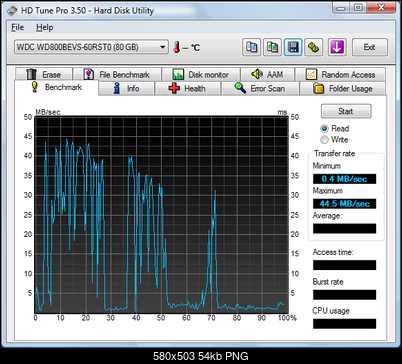Switch to the AAM tab

click(268, 74)
